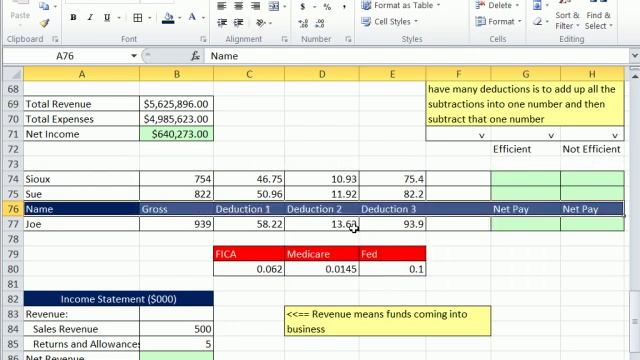
Task: Open Number dialog launcher
Action: [348, 39]
